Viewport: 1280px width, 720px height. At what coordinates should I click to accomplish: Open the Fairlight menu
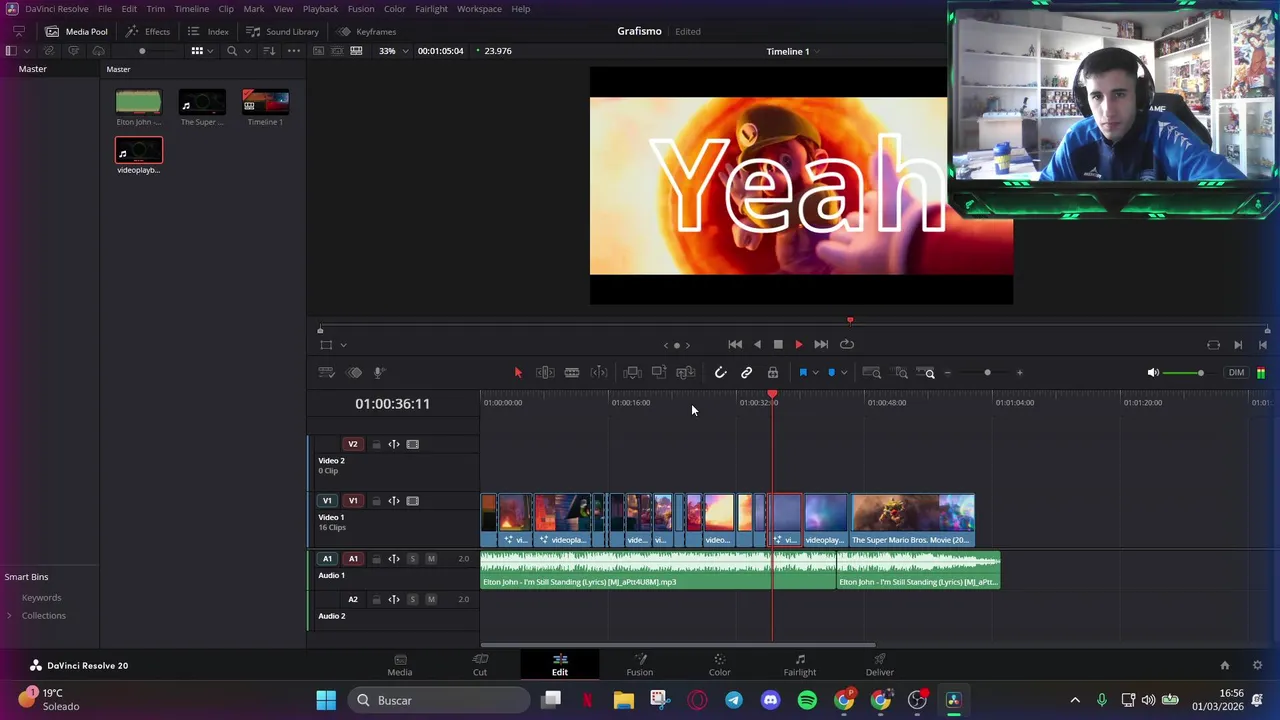pyautogui.click(x=431, y=9)
